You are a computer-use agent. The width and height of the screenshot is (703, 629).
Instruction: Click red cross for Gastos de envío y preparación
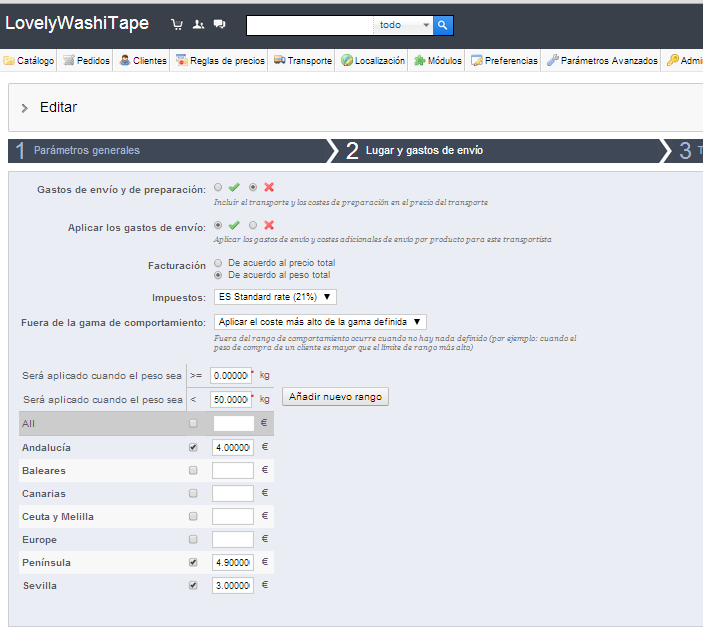[269, 187]
